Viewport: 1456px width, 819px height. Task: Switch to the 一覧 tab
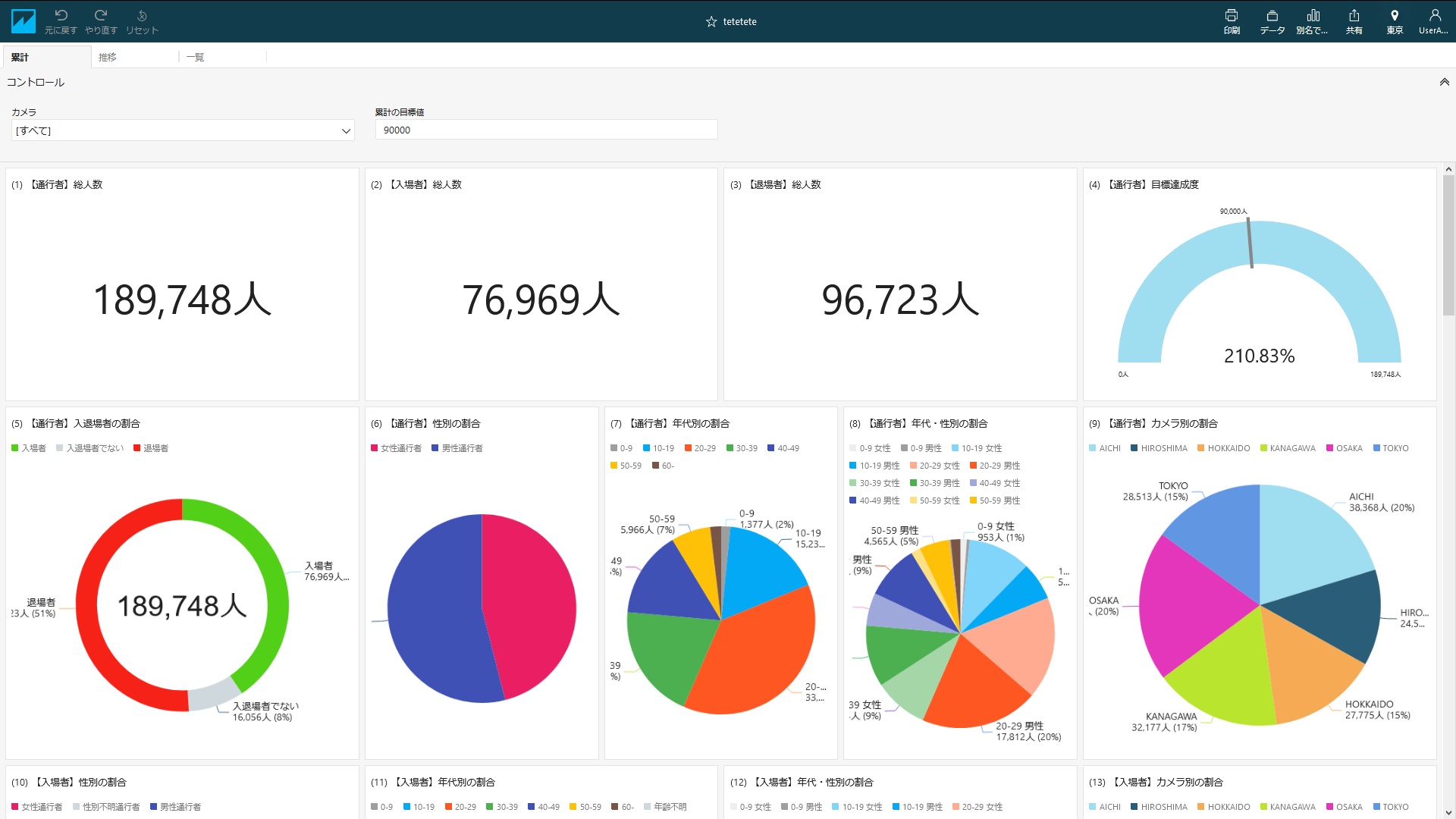(x=223, y=57)
